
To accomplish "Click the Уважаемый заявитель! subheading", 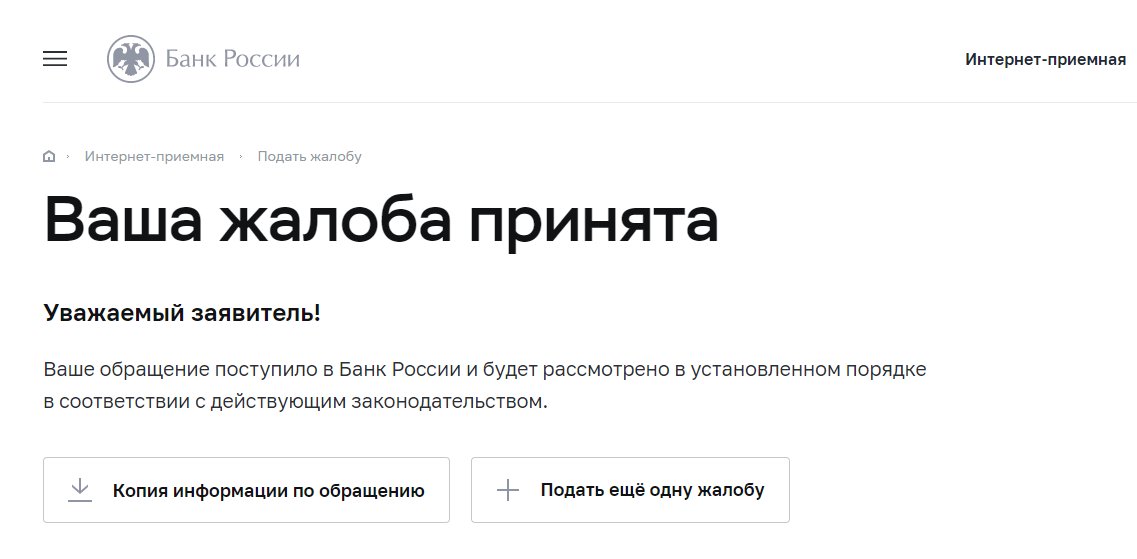I will pos(182,313).
